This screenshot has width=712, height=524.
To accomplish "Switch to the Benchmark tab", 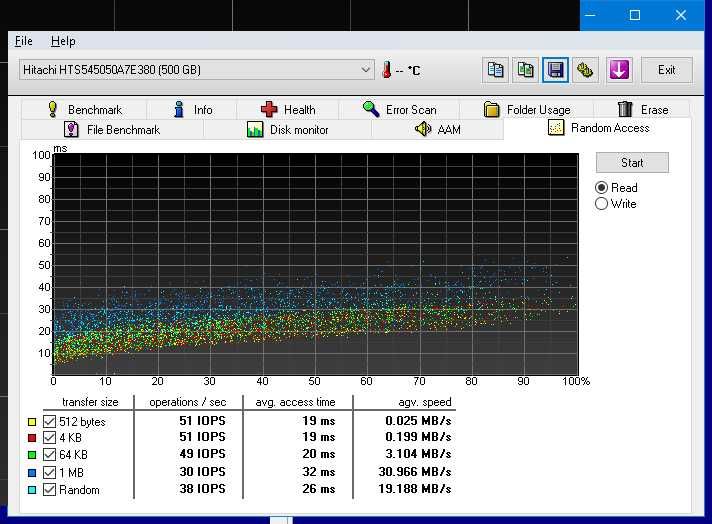I will click(84, 109).
